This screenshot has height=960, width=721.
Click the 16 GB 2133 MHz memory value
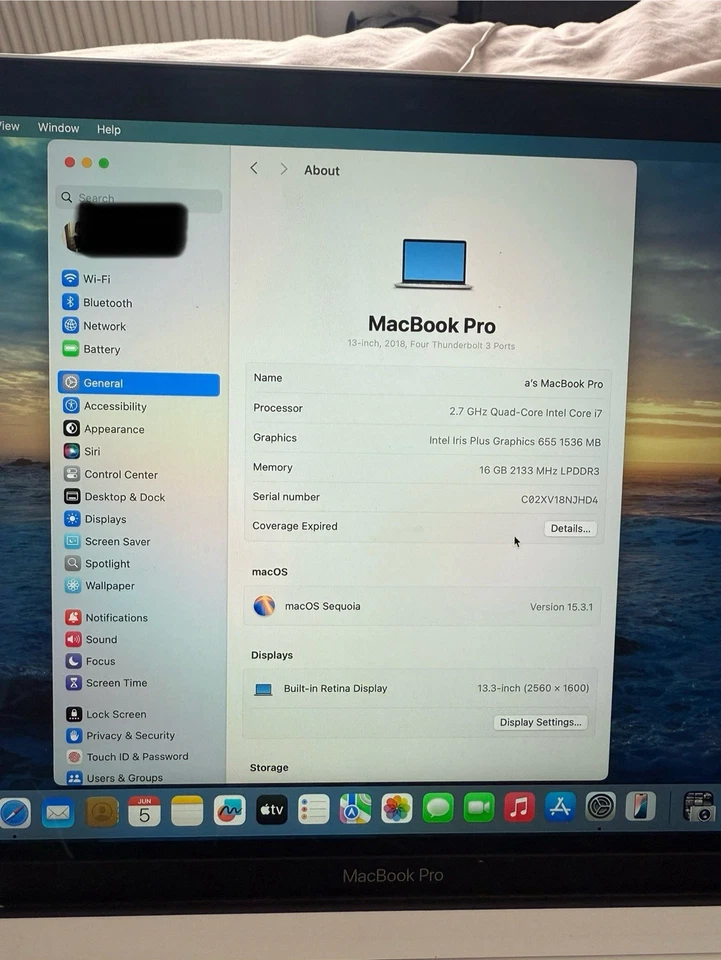point(539,470)
